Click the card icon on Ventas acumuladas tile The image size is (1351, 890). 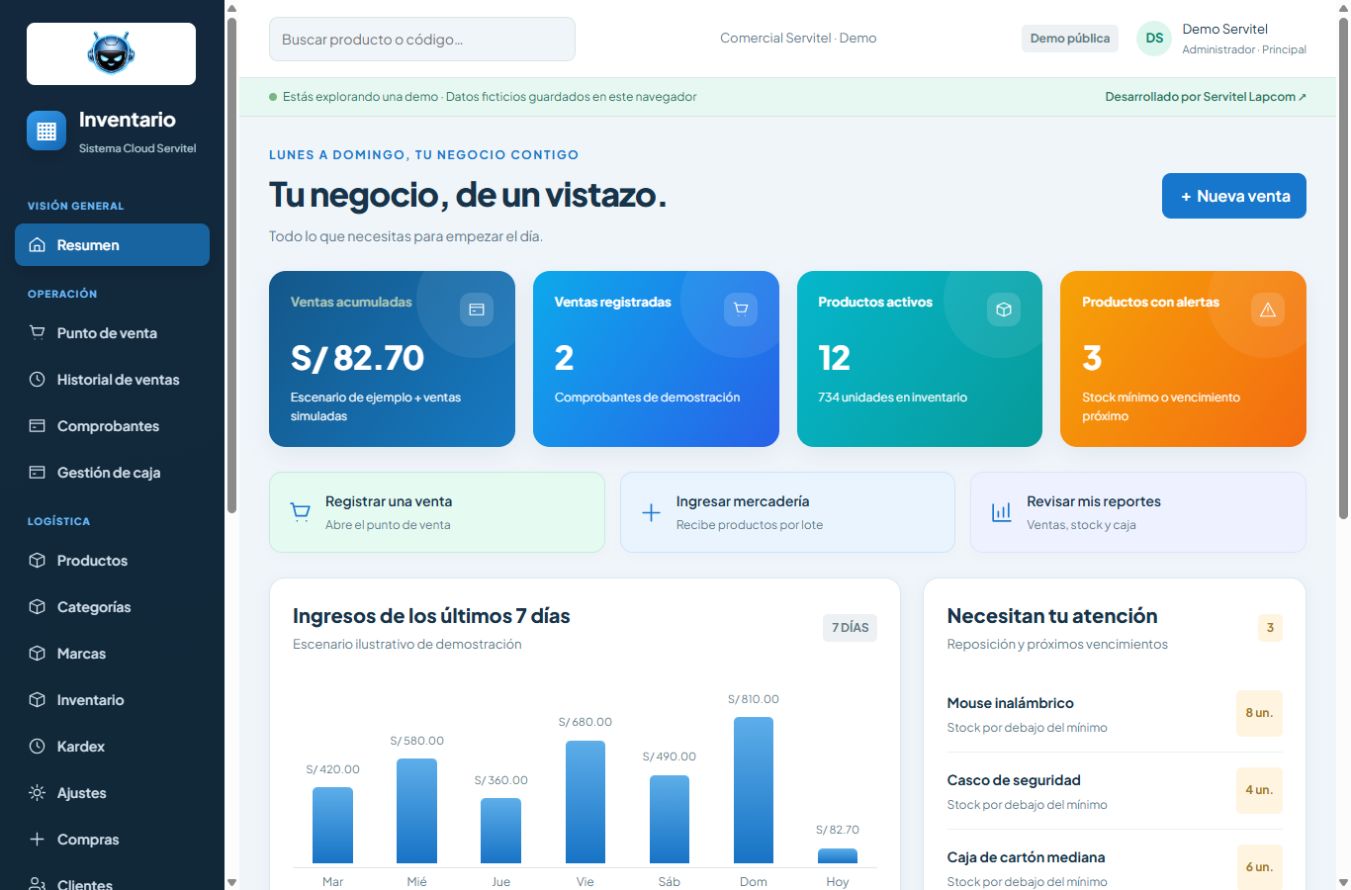[x=477, y=310]
